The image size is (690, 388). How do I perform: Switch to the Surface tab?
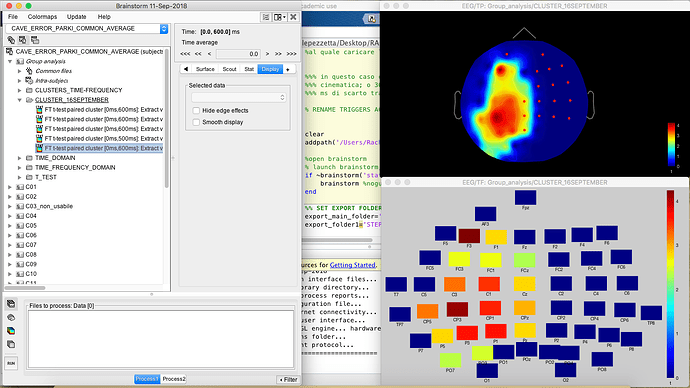click(205, 69)
